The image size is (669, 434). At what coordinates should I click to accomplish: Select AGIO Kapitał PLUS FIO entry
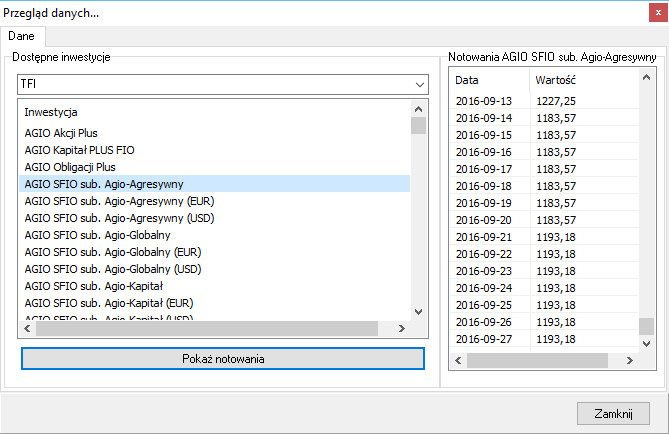pos(79,150)
